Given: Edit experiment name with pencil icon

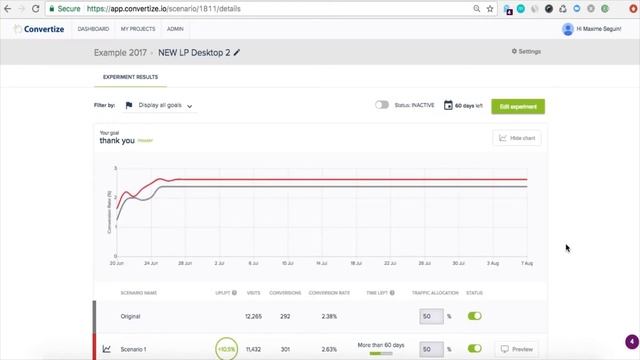Looking at the screenshot, I should tap(237, 52).
